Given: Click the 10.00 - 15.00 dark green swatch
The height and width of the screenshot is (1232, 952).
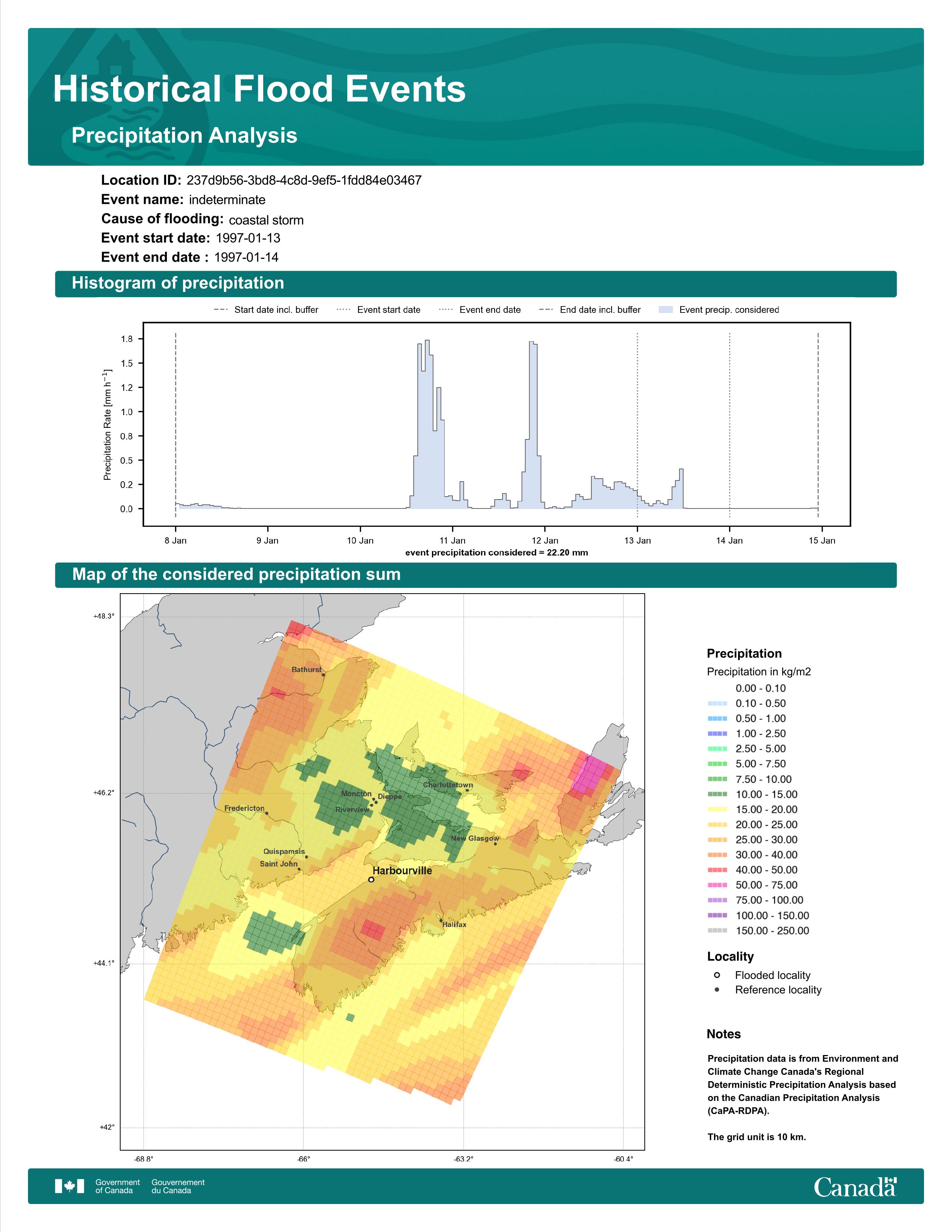Looking at the screenshot, I should point(717,794).
